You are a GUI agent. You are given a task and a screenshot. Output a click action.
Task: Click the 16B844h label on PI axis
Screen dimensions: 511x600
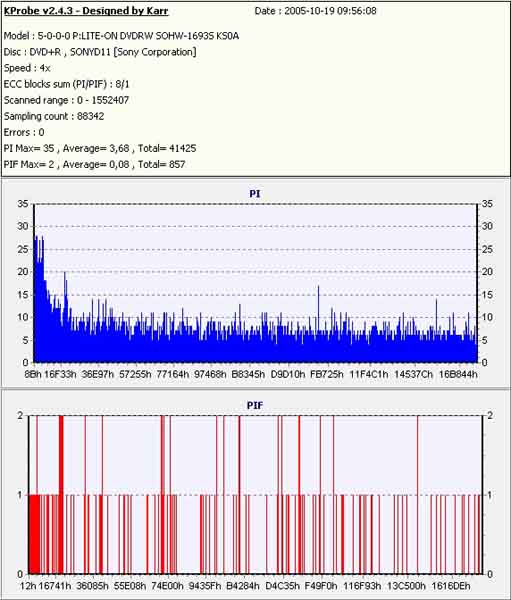tap(458, 374)
